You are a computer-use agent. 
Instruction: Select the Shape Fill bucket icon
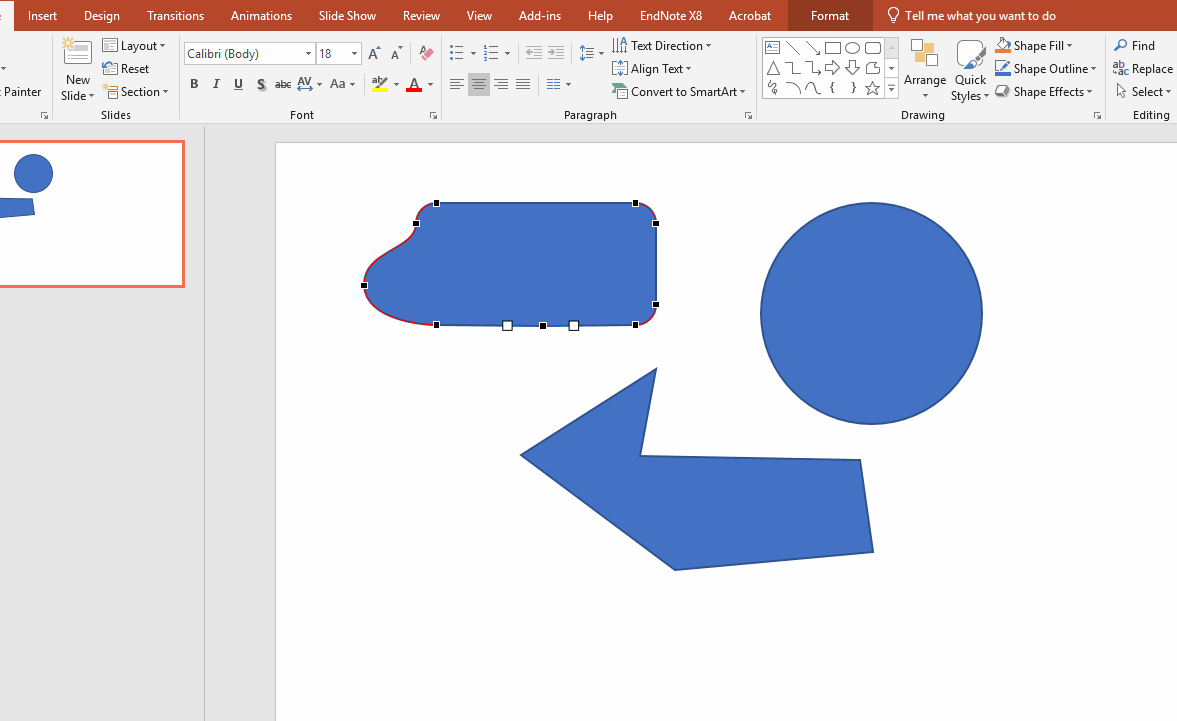[1003, 44]
